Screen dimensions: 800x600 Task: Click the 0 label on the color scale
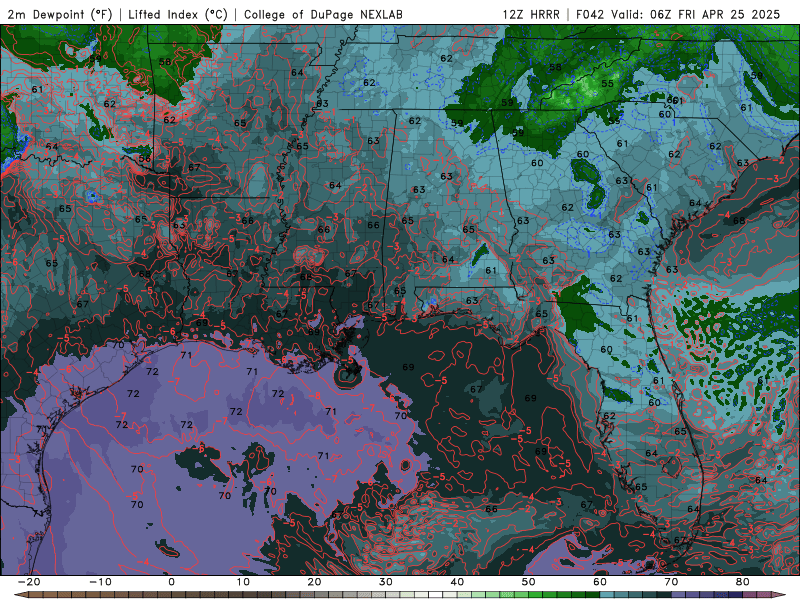pos(171,582)
